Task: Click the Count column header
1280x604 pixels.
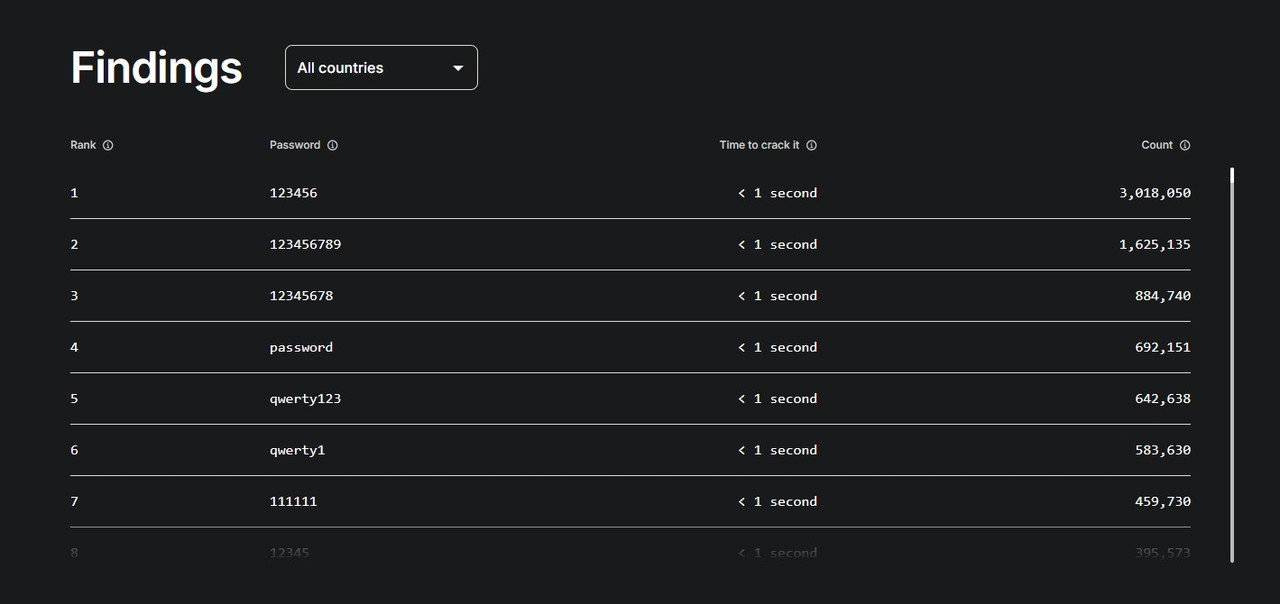Action: tap(1157, 145)
